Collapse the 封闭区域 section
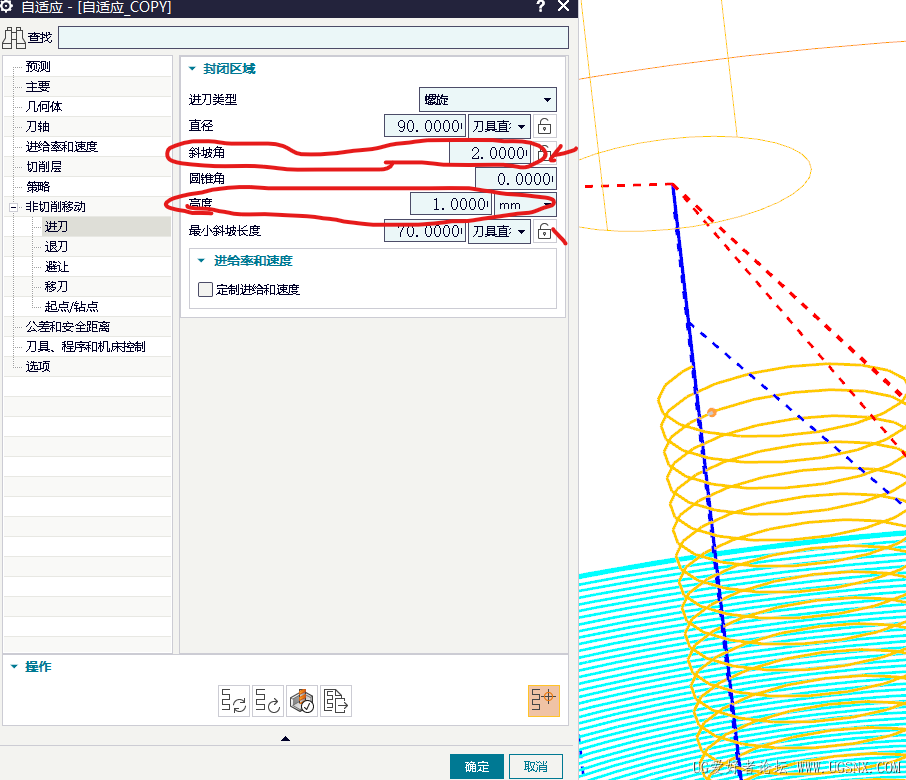The height and width of the screenshot is (780, 906). [192, 69]
